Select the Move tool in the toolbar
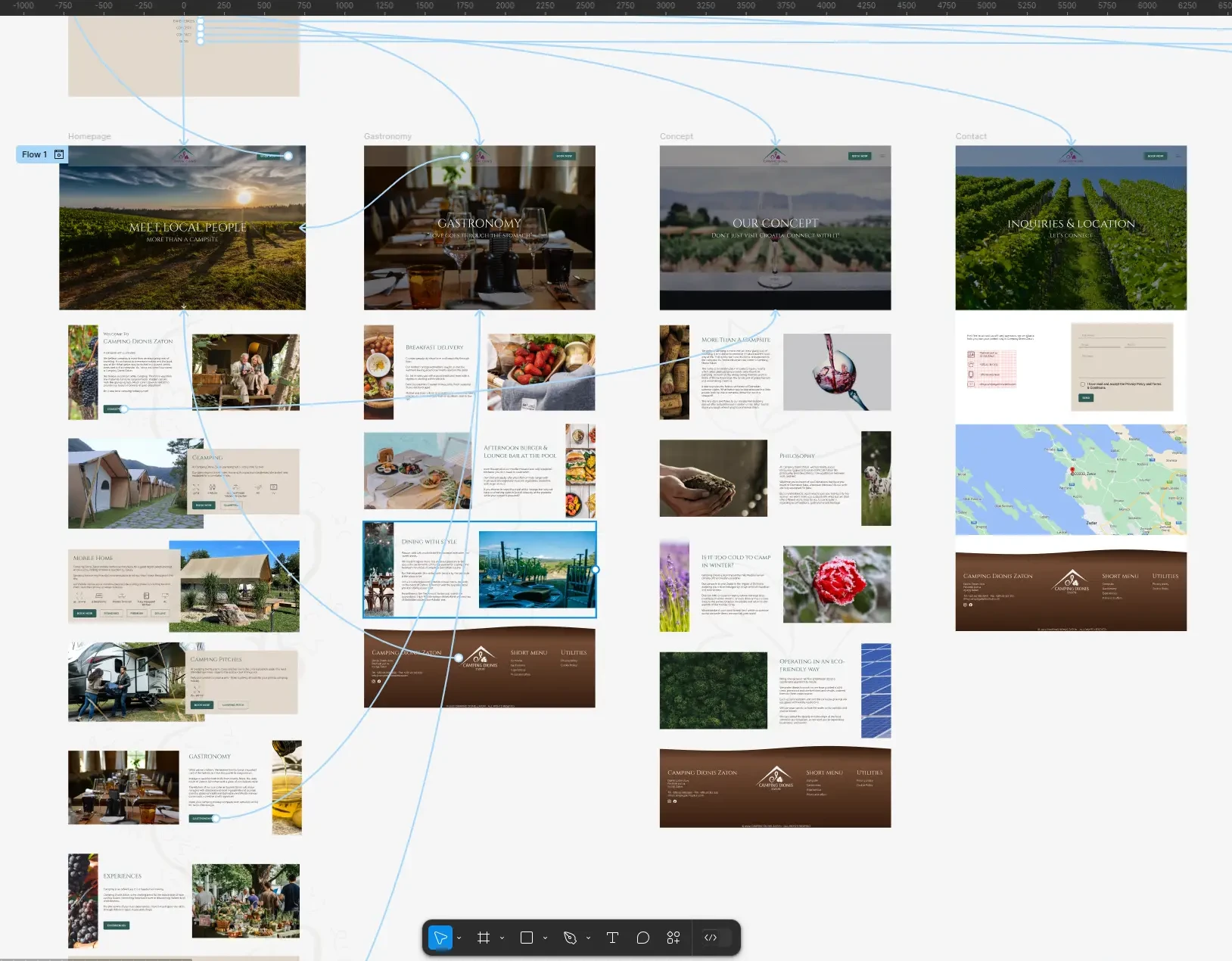Viewport: 1232px width, 961px height. point(440,938)
